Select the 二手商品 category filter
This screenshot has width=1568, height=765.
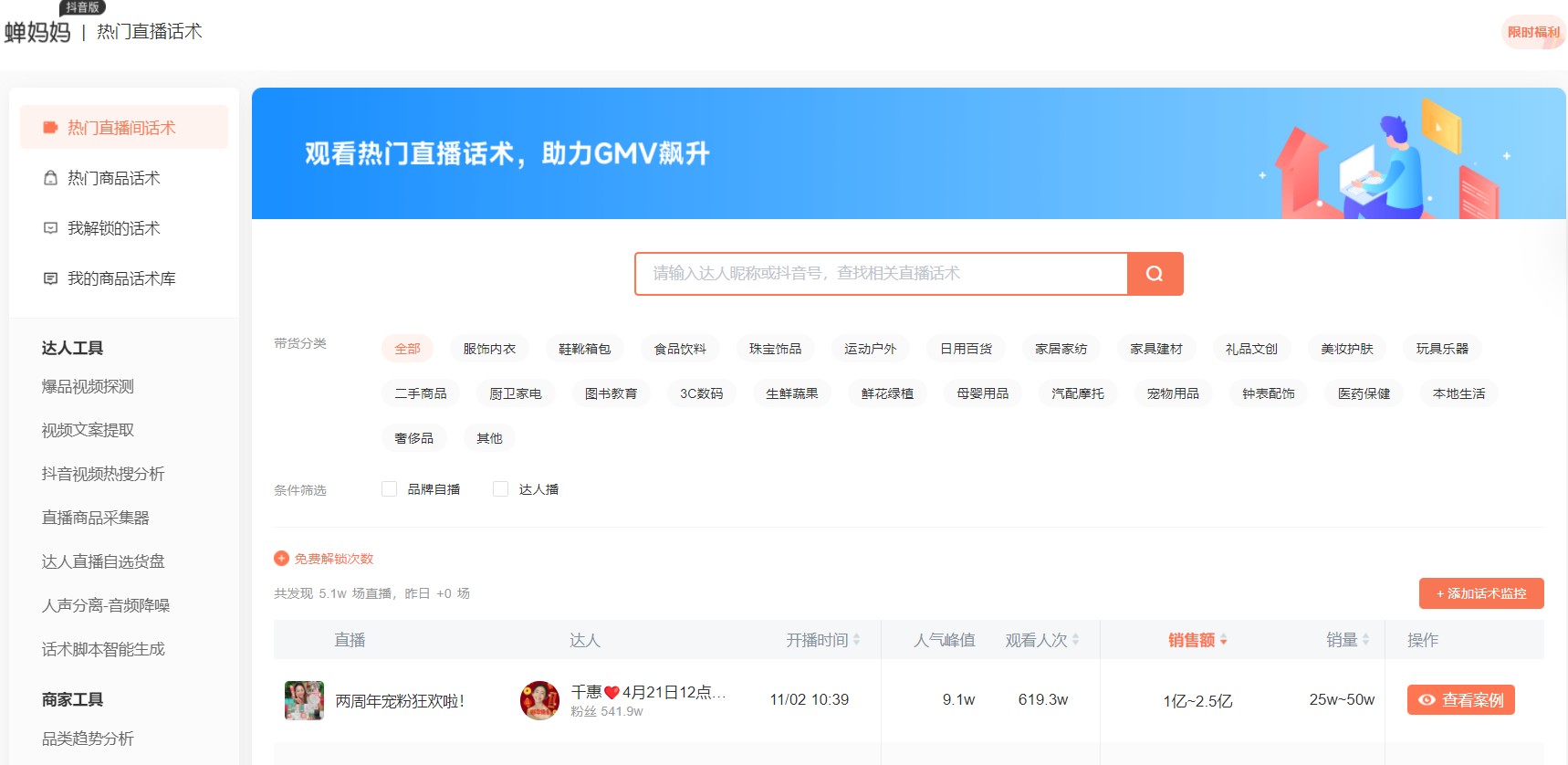click(x=421, y=393)
